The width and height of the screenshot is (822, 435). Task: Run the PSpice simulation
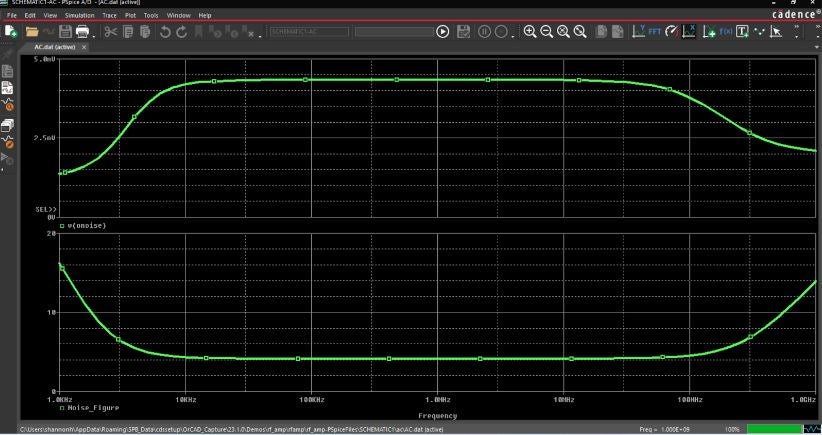pyautogui.click(x=442, y=32)
